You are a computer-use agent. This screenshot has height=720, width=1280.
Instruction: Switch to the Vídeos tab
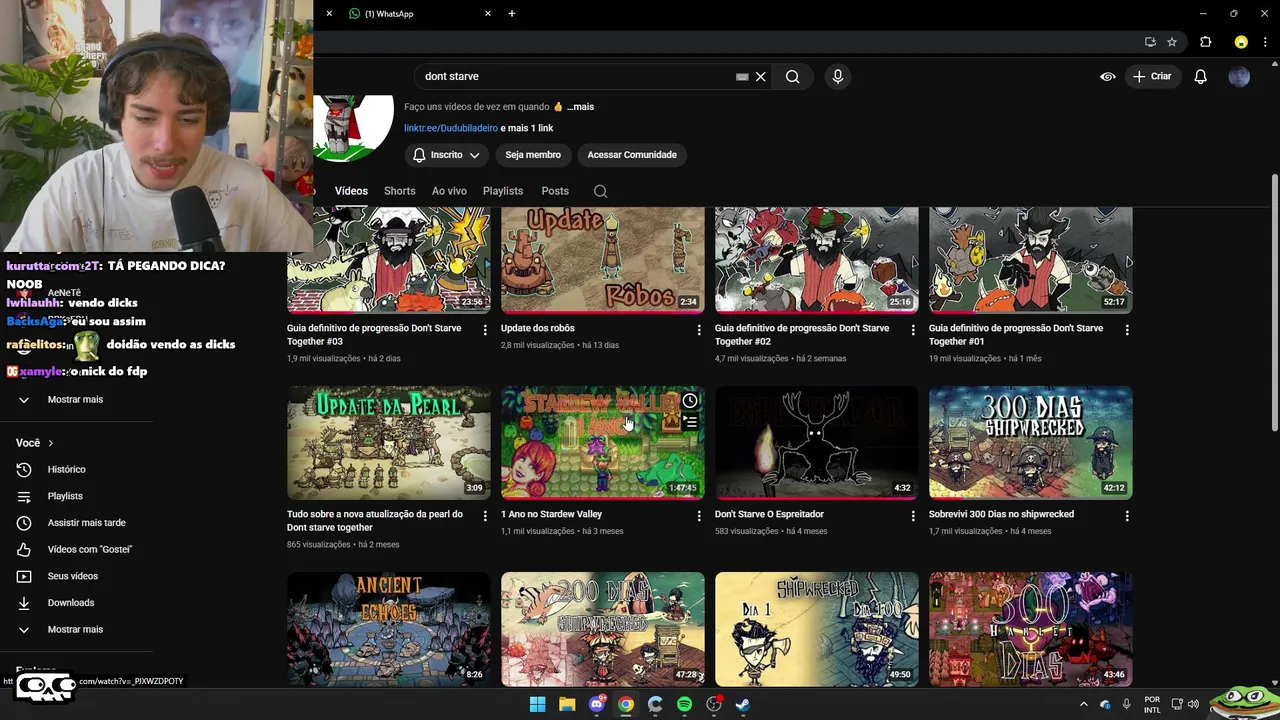(x=351, y=191)
